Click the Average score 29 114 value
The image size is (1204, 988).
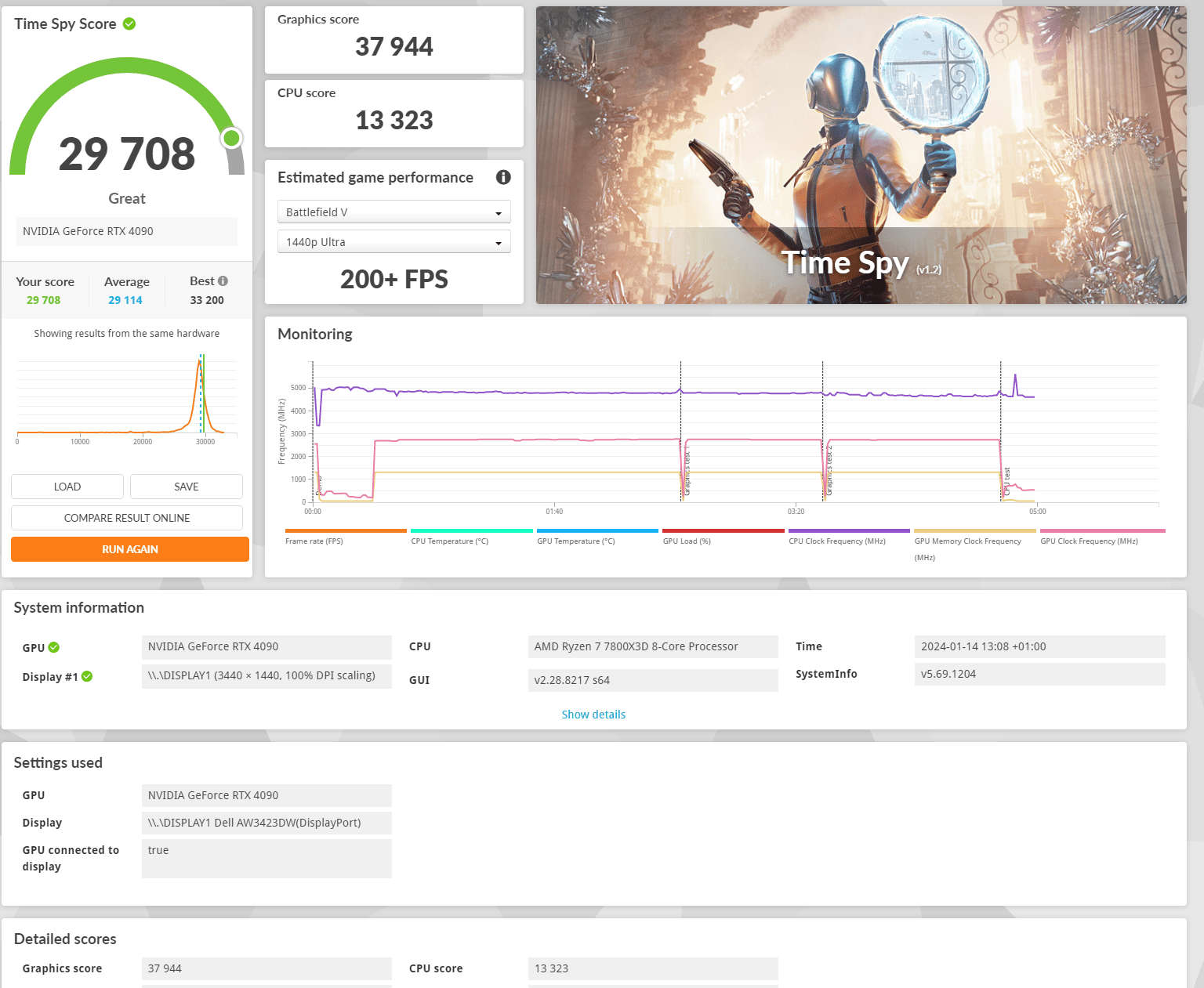click(125, 300)
